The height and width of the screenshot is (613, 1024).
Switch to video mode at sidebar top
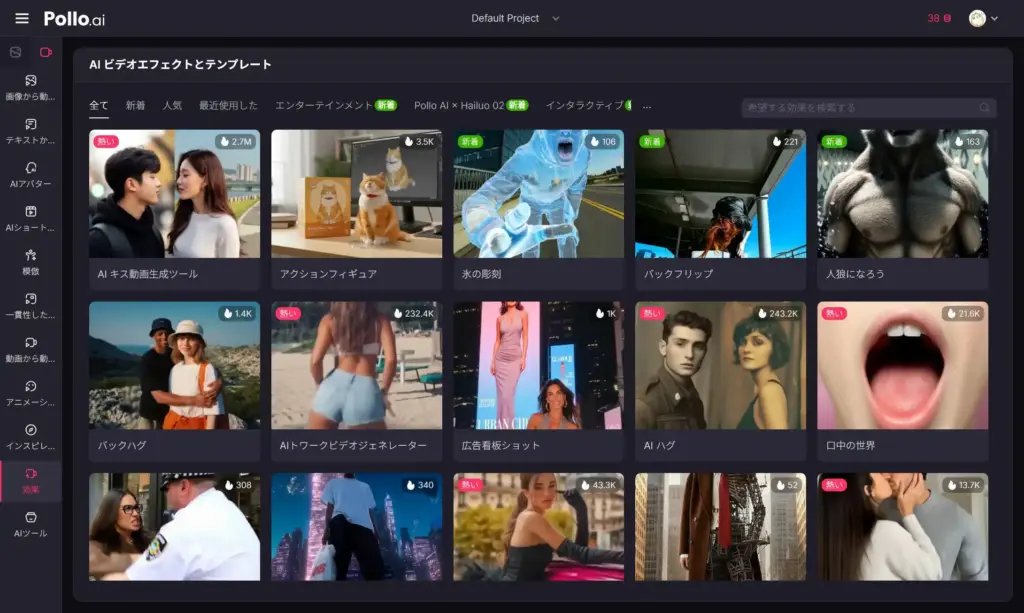45,52
